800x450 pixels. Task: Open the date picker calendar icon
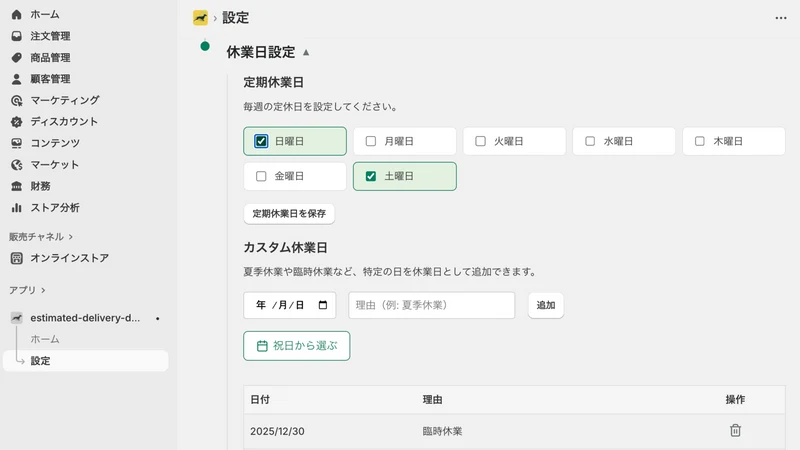coord(322,305)
